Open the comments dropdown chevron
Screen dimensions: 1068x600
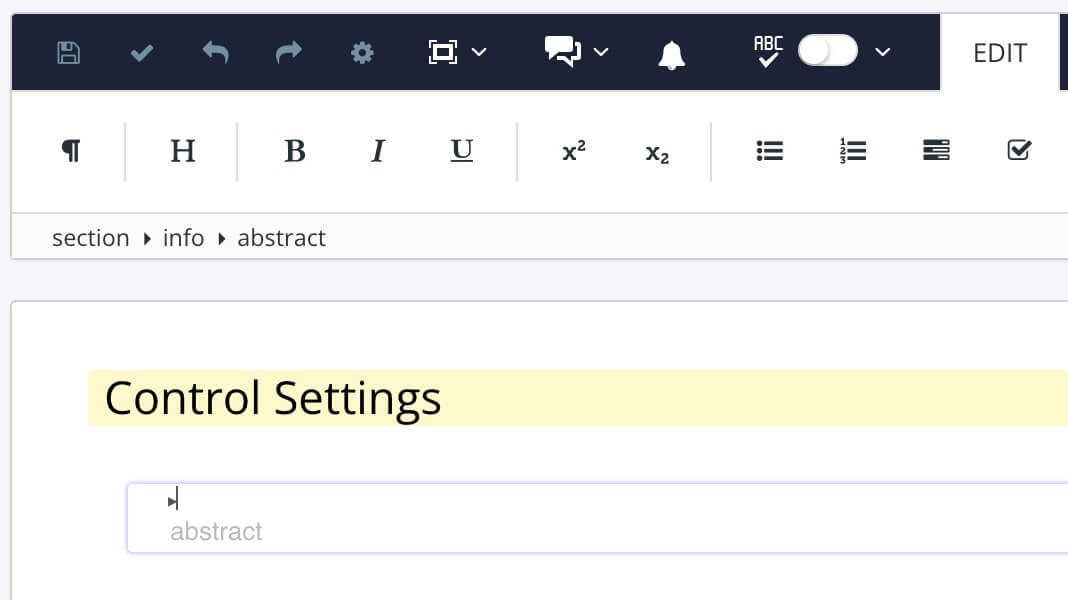click(x=599, y=53)
